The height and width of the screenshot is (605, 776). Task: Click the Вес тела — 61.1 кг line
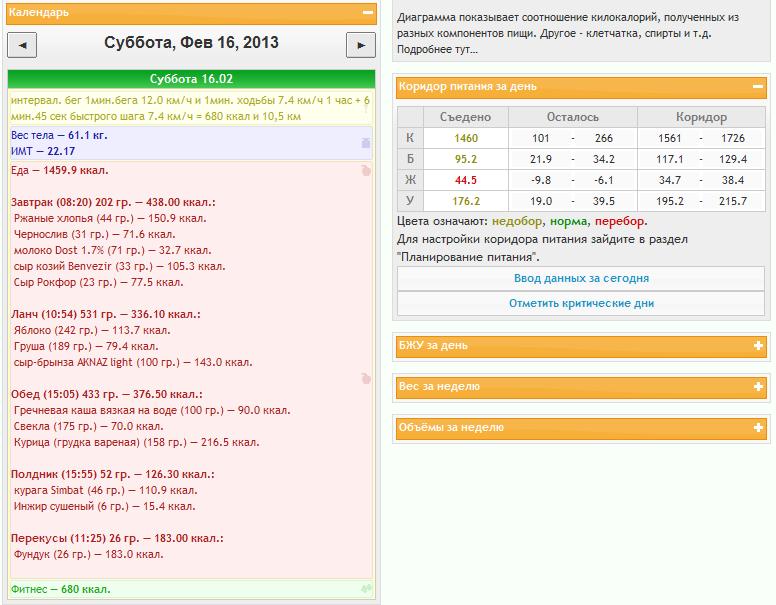tap(59, 135)
